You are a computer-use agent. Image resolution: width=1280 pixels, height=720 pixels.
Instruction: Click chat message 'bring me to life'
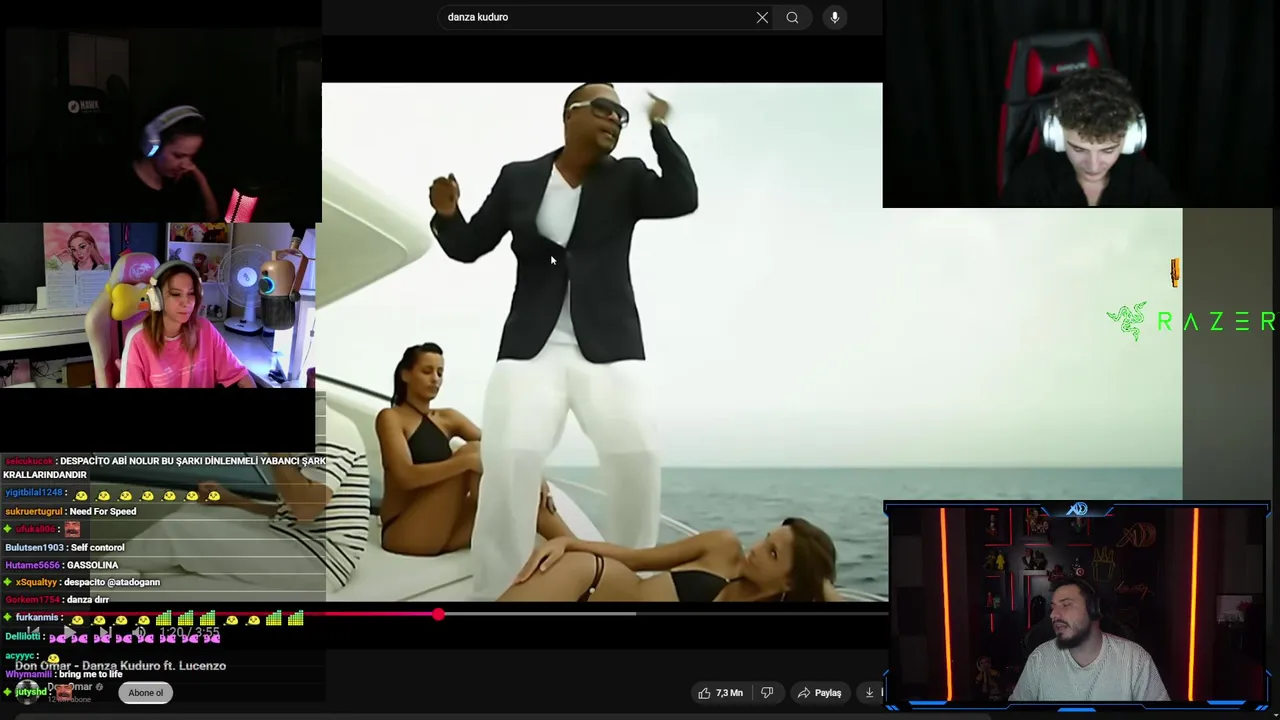(90, 674)
